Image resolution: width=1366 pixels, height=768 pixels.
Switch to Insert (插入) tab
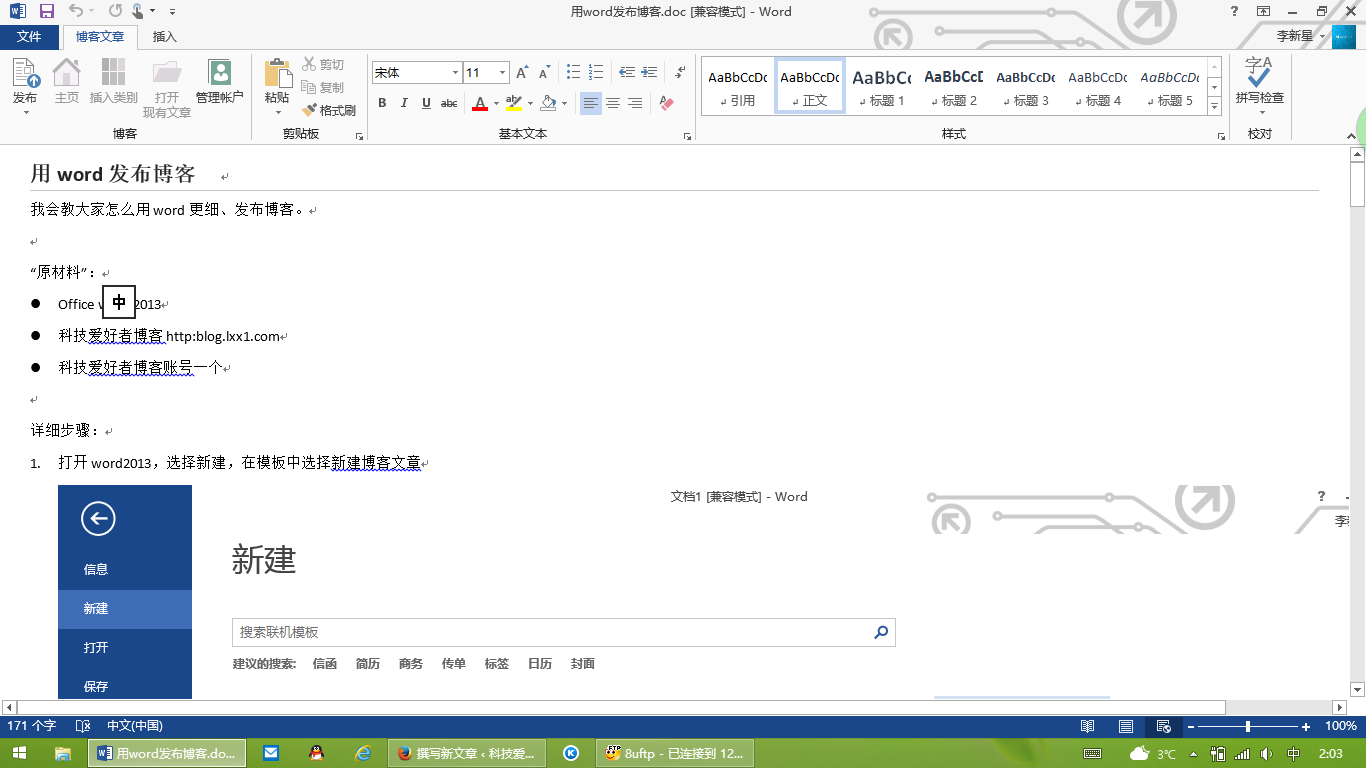[x=164, y=36]
